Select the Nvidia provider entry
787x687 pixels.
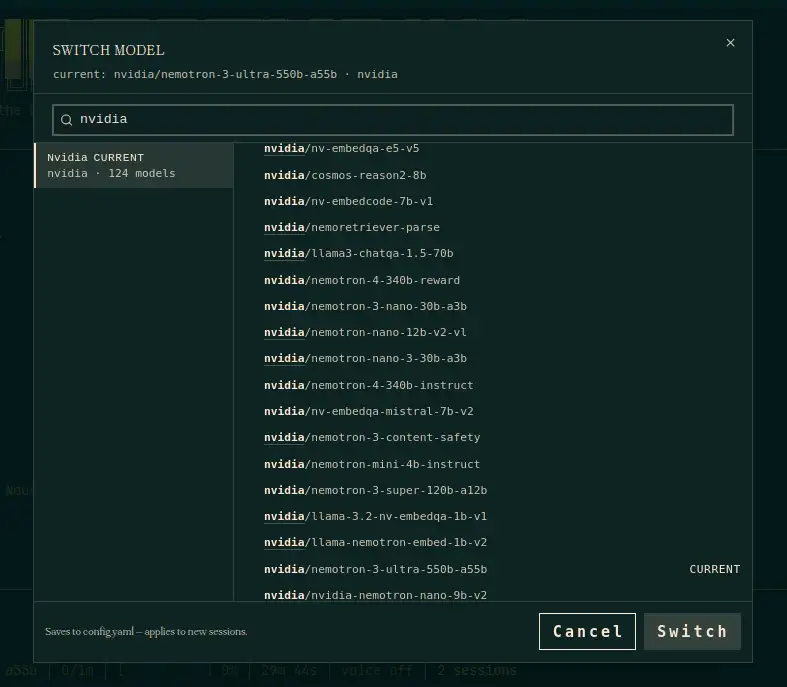(134, 165)
